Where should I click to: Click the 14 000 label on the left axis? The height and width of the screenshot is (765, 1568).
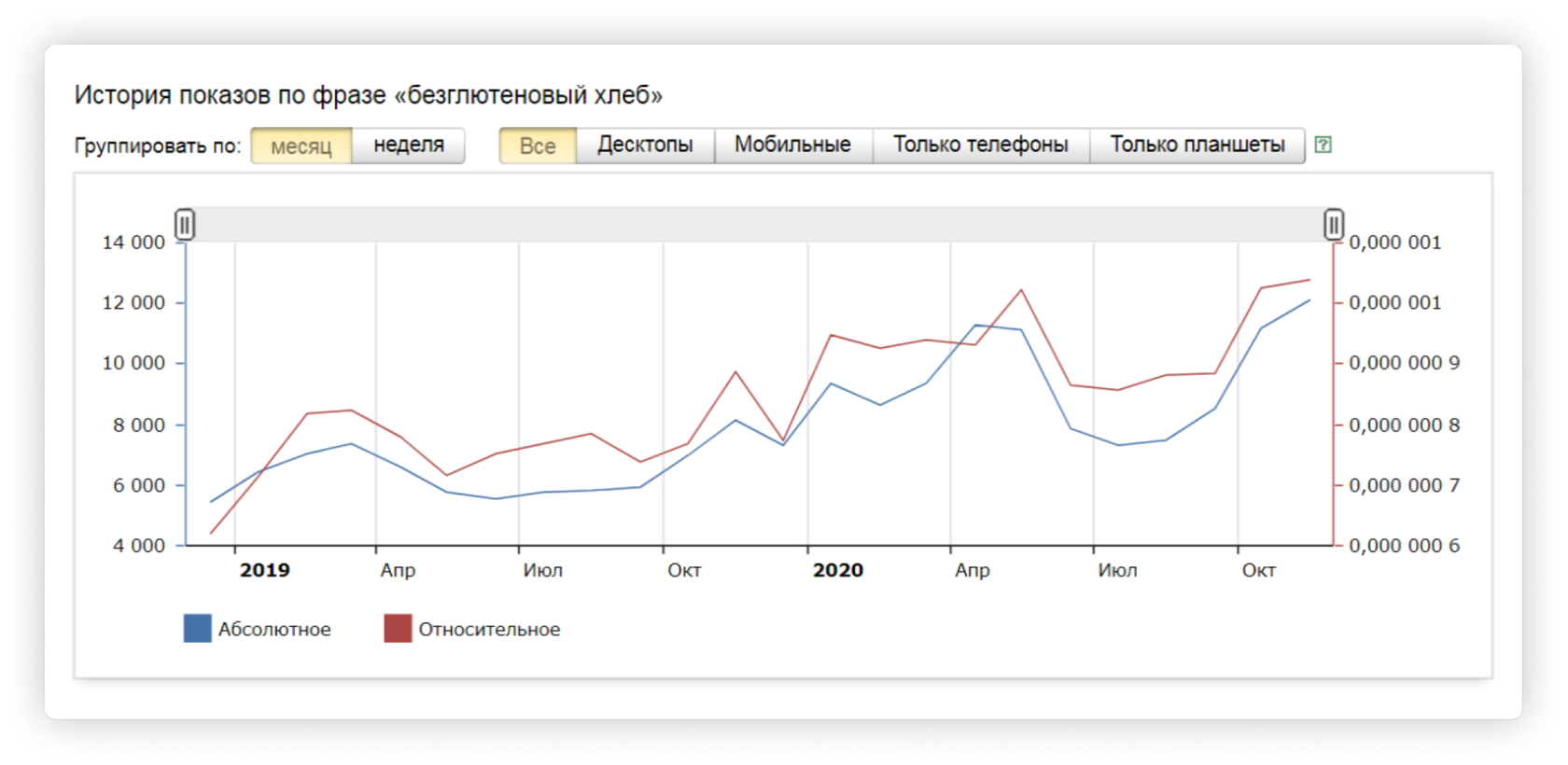(x=133, y=243)
